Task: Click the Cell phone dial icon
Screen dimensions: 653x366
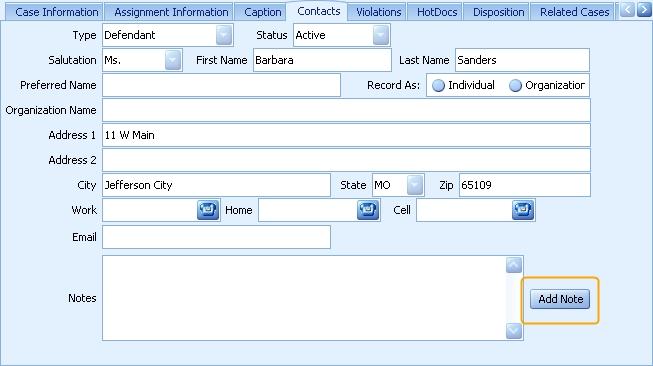Action: coord(523,210)
